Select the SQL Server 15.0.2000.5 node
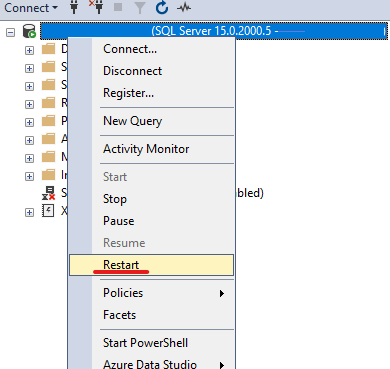 click(214, 31)
